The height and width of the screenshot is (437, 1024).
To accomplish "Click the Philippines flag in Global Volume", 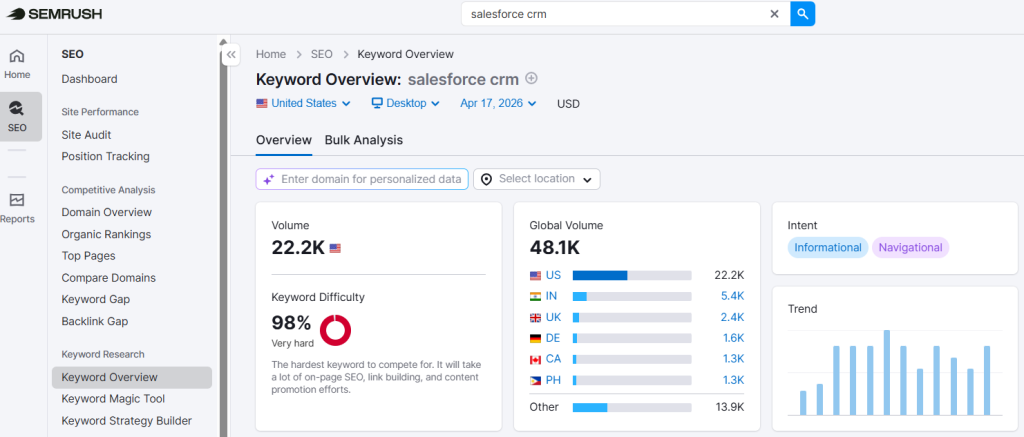I will click(536, 380).
